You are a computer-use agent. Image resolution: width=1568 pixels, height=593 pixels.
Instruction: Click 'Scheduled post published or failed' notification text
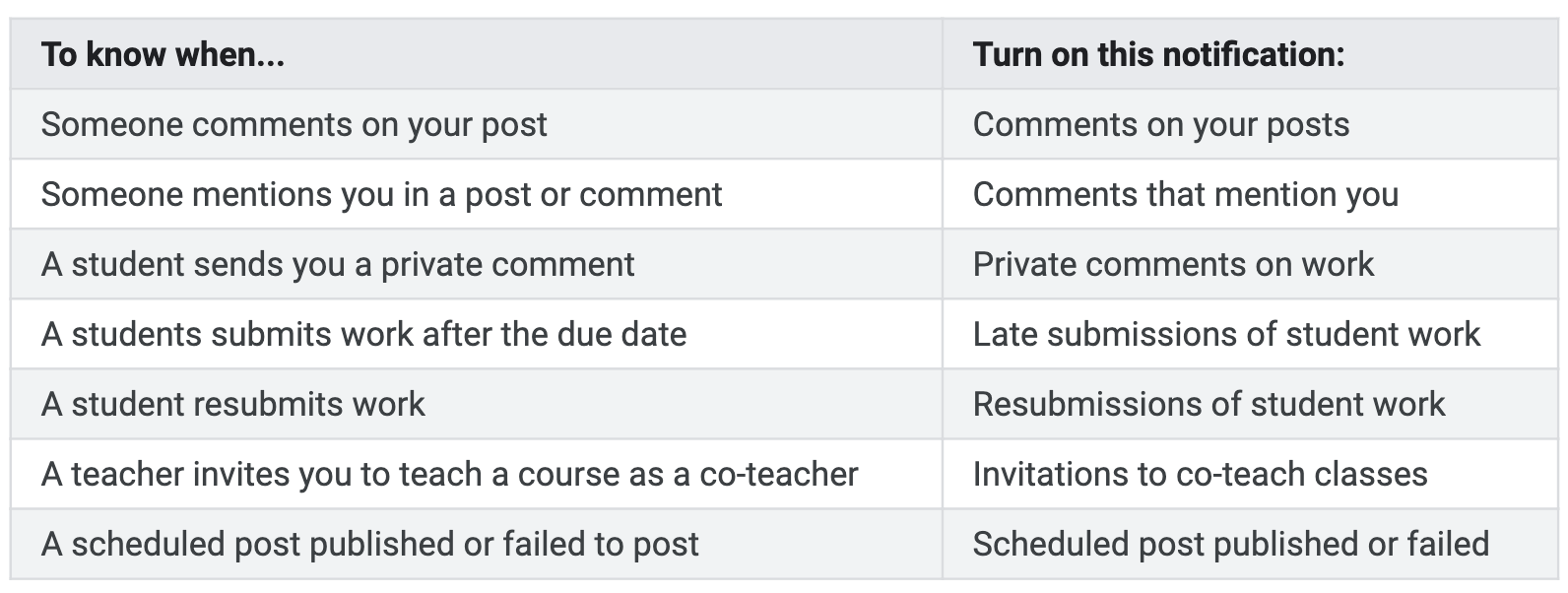tap(1230, 545)
